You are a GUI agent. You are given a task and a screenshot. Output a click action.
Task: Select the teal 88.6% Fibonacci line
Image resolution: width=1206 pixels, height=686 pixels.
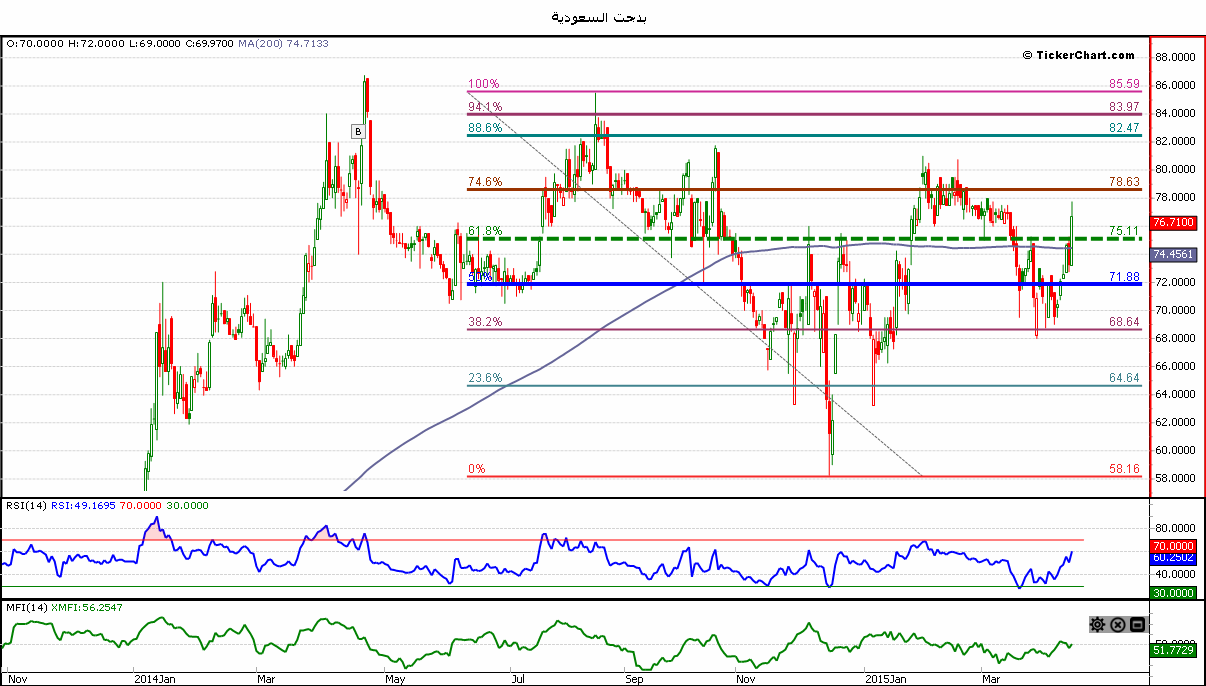805,135
